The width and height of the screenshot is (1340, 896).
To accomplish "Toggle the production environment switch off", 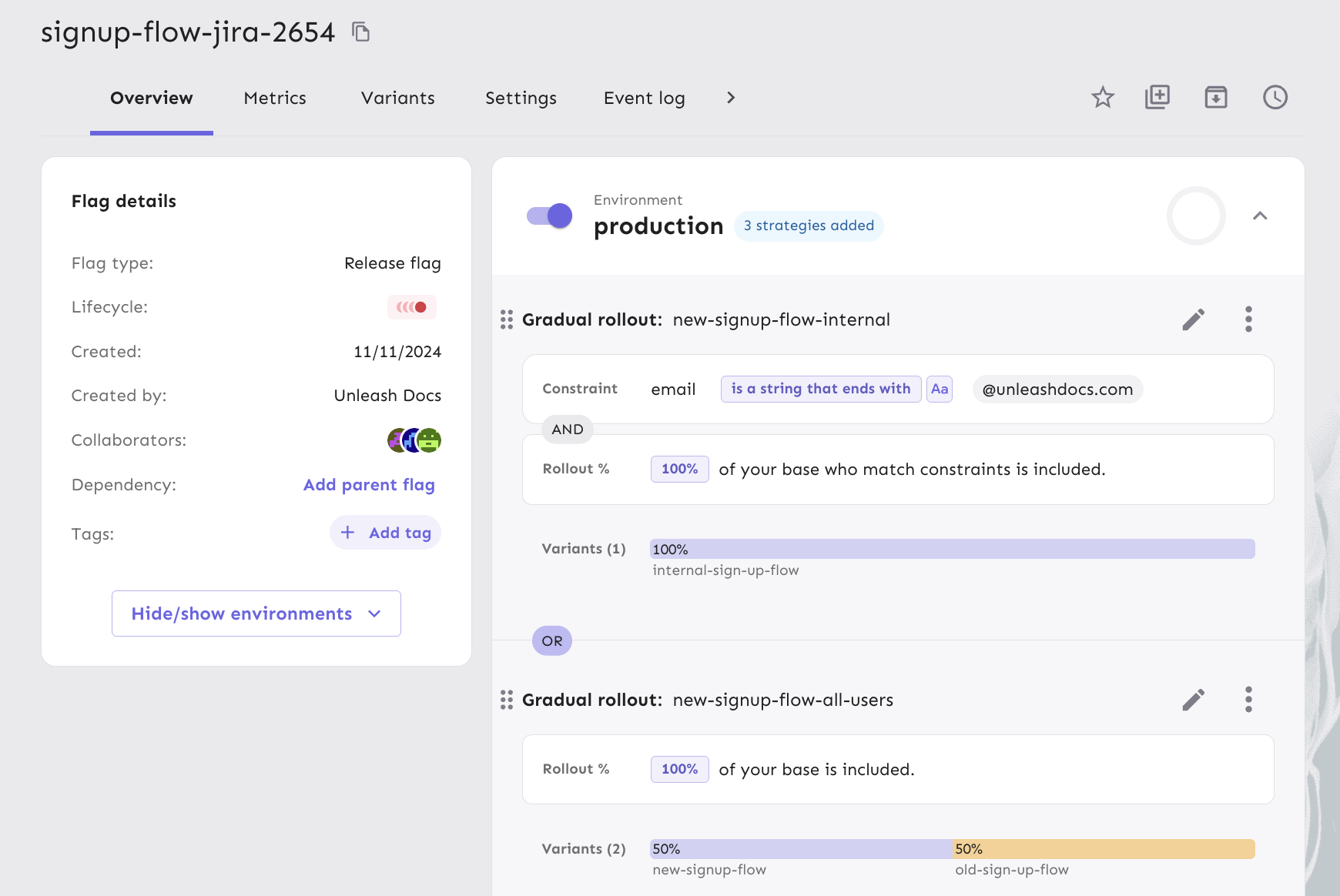I will [549, 216].
